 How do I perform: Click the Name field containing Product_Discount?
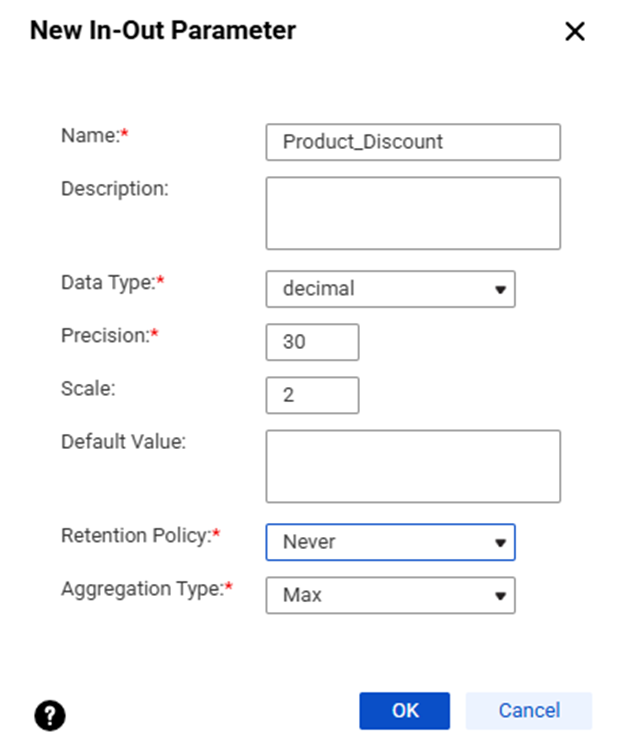pos(412,142)
